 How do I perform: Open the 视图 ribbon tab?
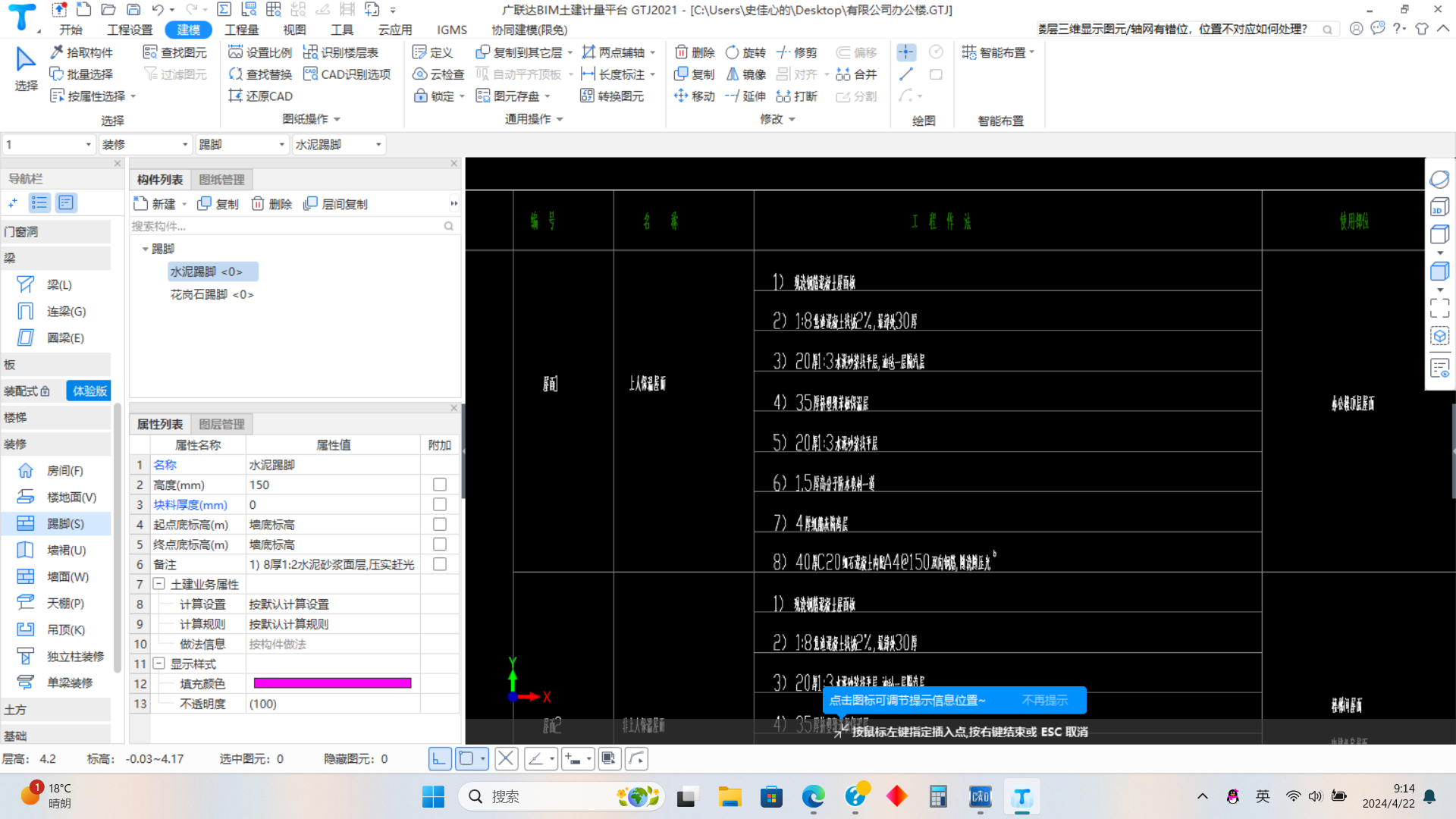coord(294,30)
